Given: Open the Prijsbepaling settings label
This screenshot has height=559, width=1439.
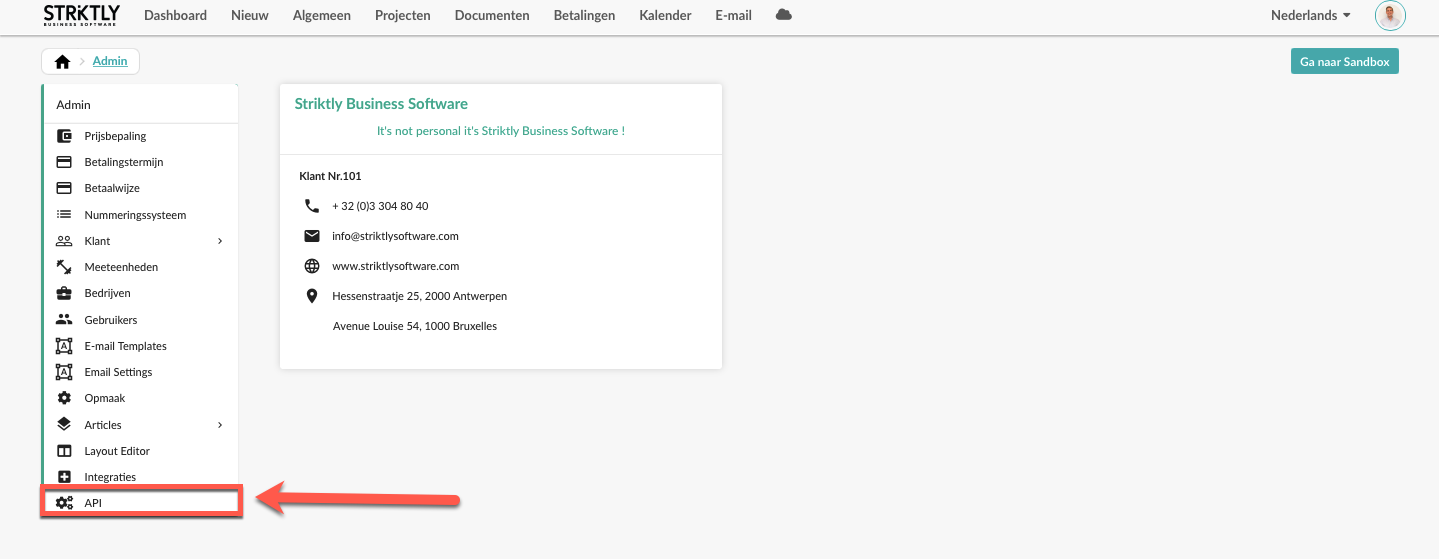Looking at the screenshot, I should point(116,136).
